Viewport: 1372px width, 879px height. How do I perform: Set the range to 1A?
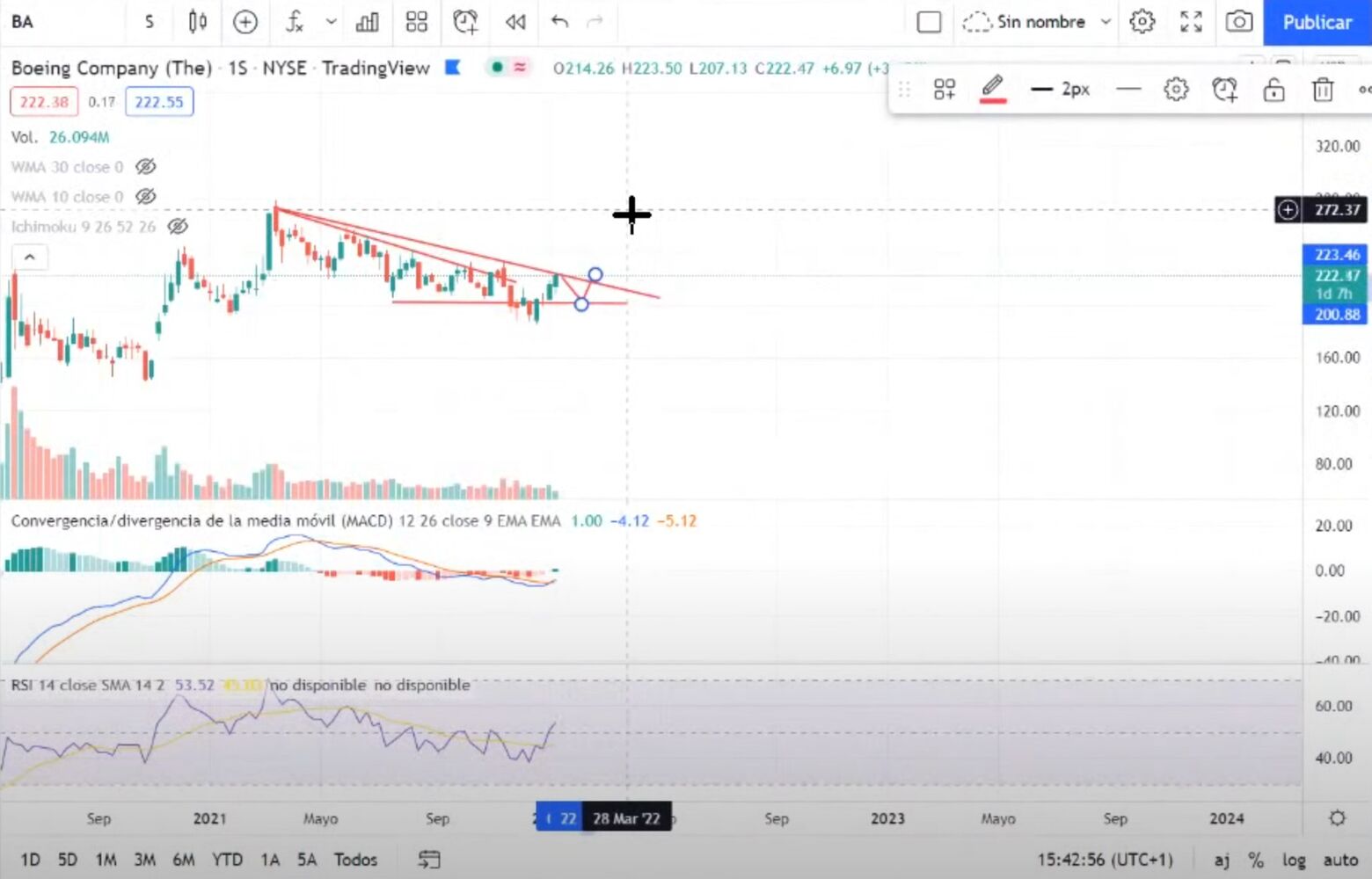pos(270,860)
